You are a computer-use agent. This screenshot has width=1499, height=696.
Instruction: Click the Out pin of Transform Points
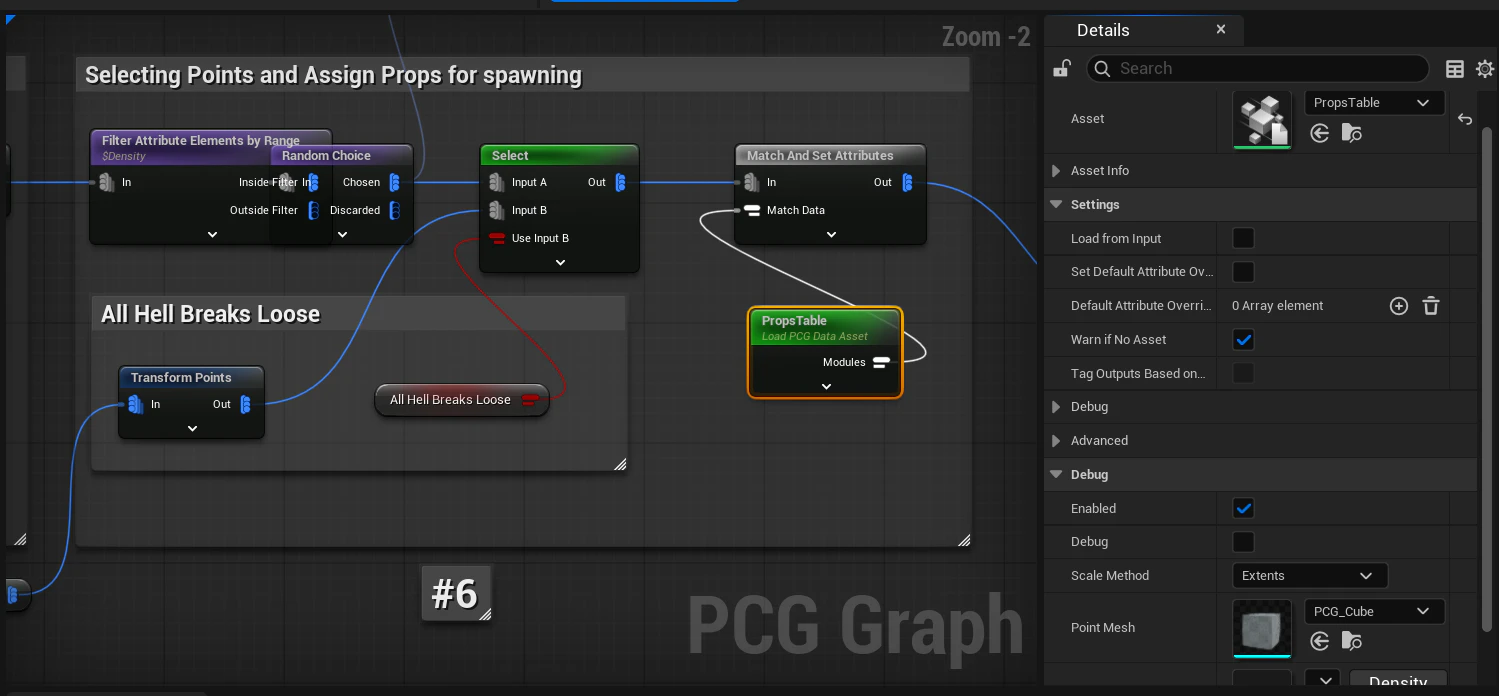tap(245, 404)
